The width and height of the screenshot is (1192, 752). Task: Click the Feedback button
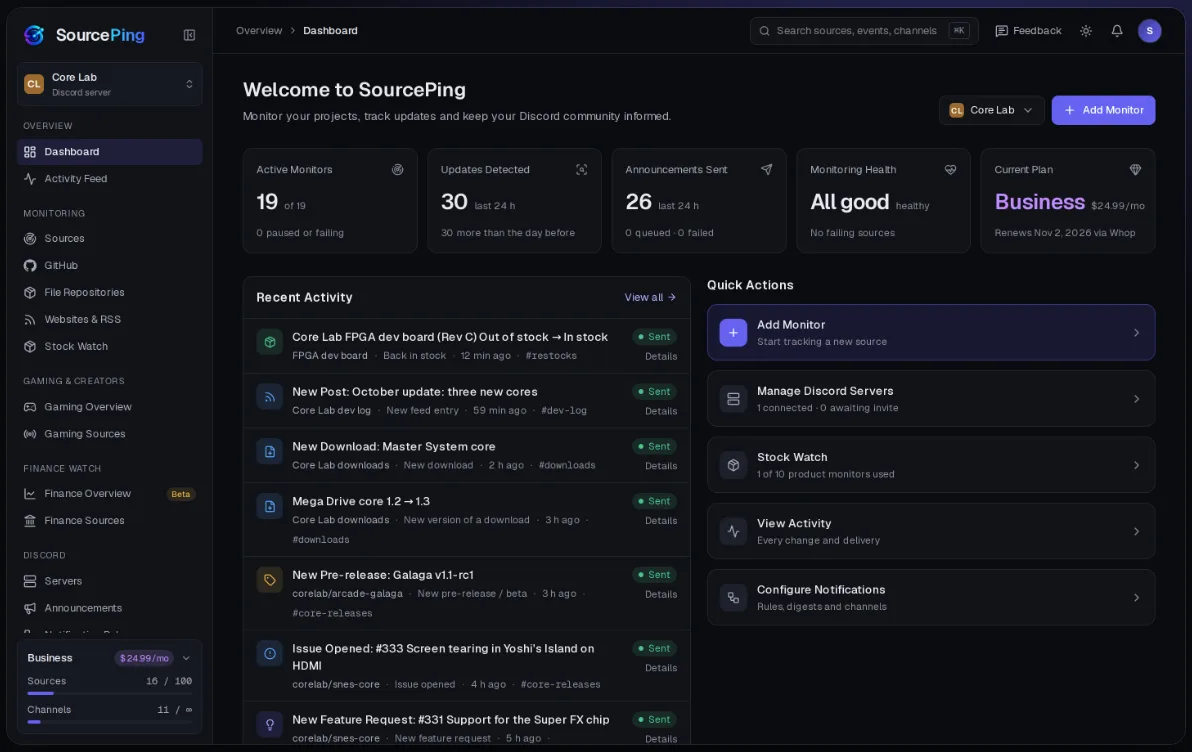click(x=1028, y=31)
